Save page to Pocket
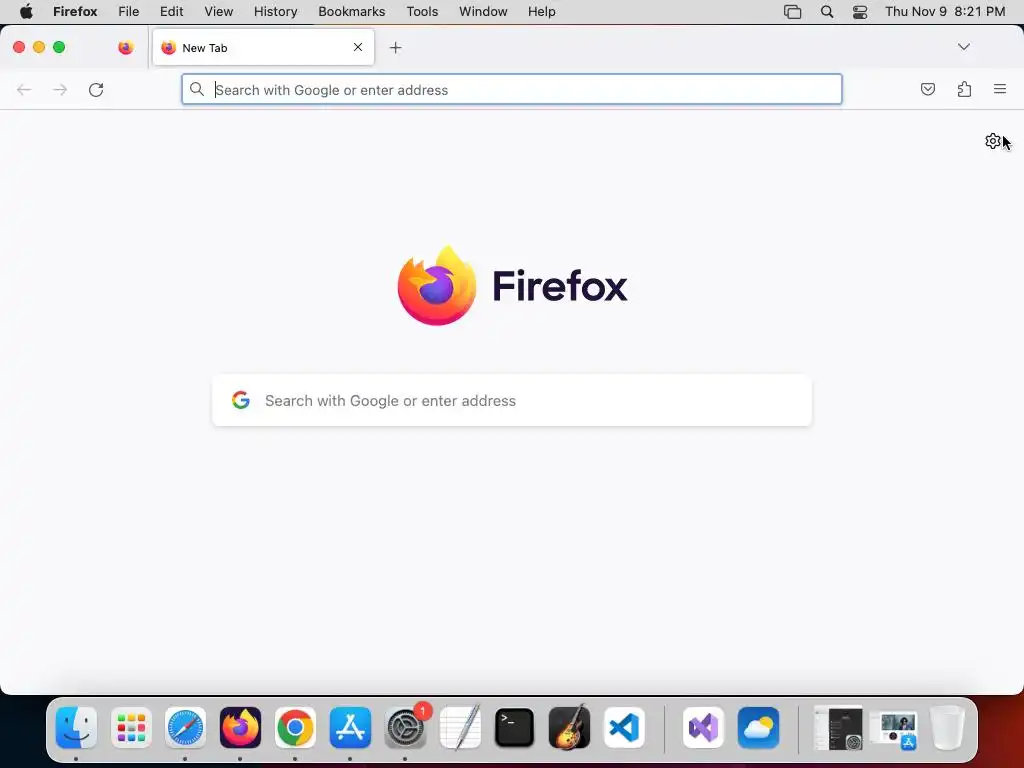 (927, 89)
